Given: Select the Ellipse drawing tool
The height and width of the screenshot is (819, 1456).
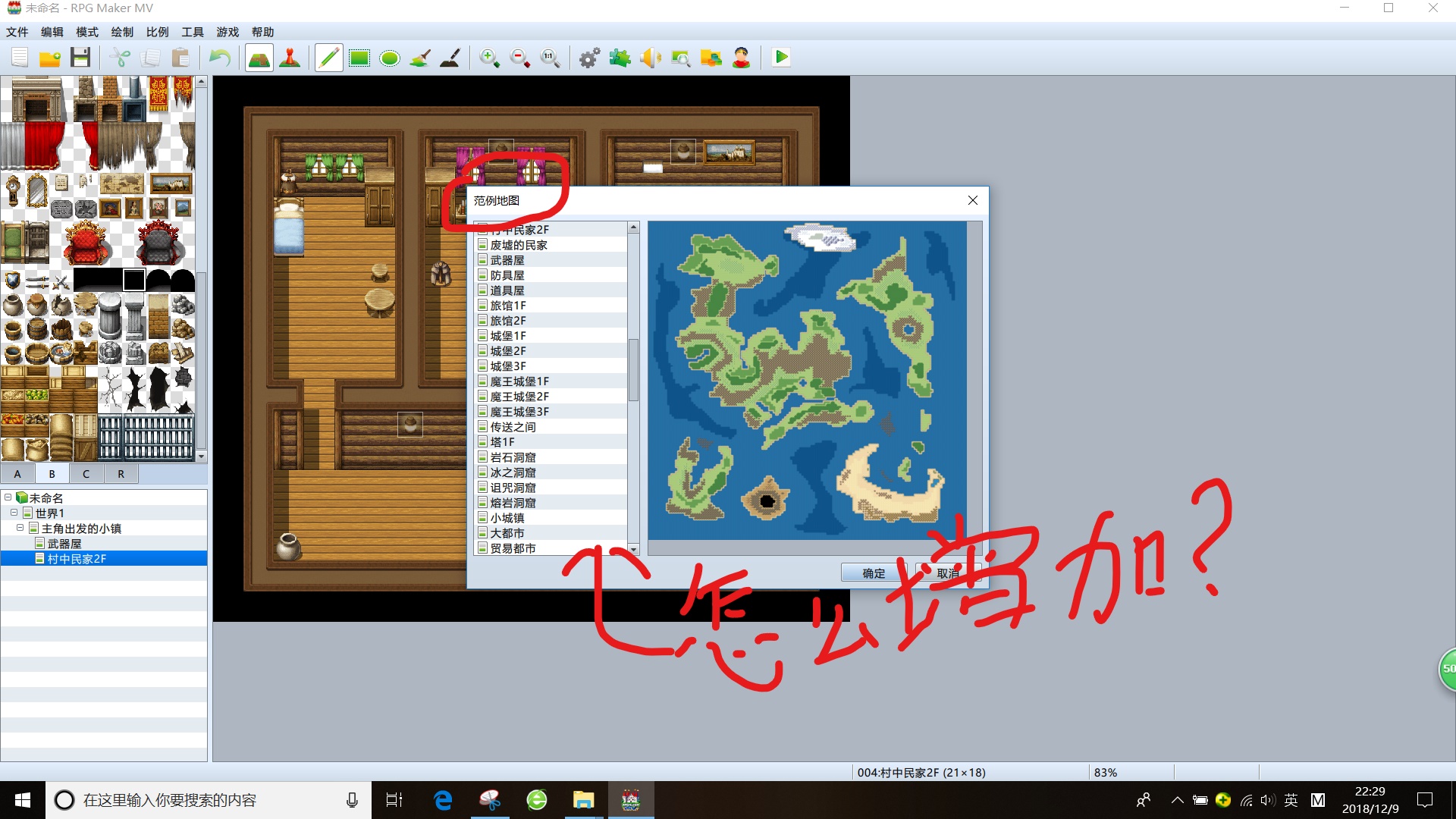Looking at the screenshot, I should [x=390, y=58].
